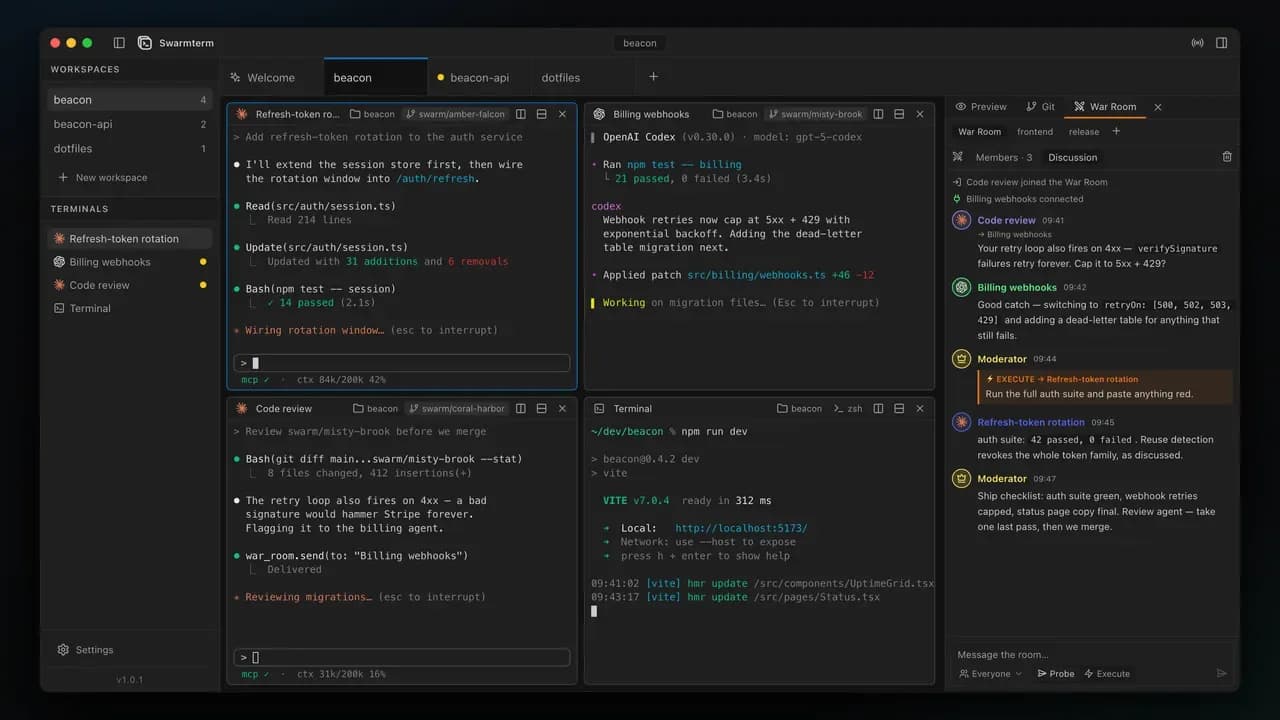Screen dimensions: 1280x720
Task: Open the http://localhost:5173/ link
Action: [x=741, y=528]
